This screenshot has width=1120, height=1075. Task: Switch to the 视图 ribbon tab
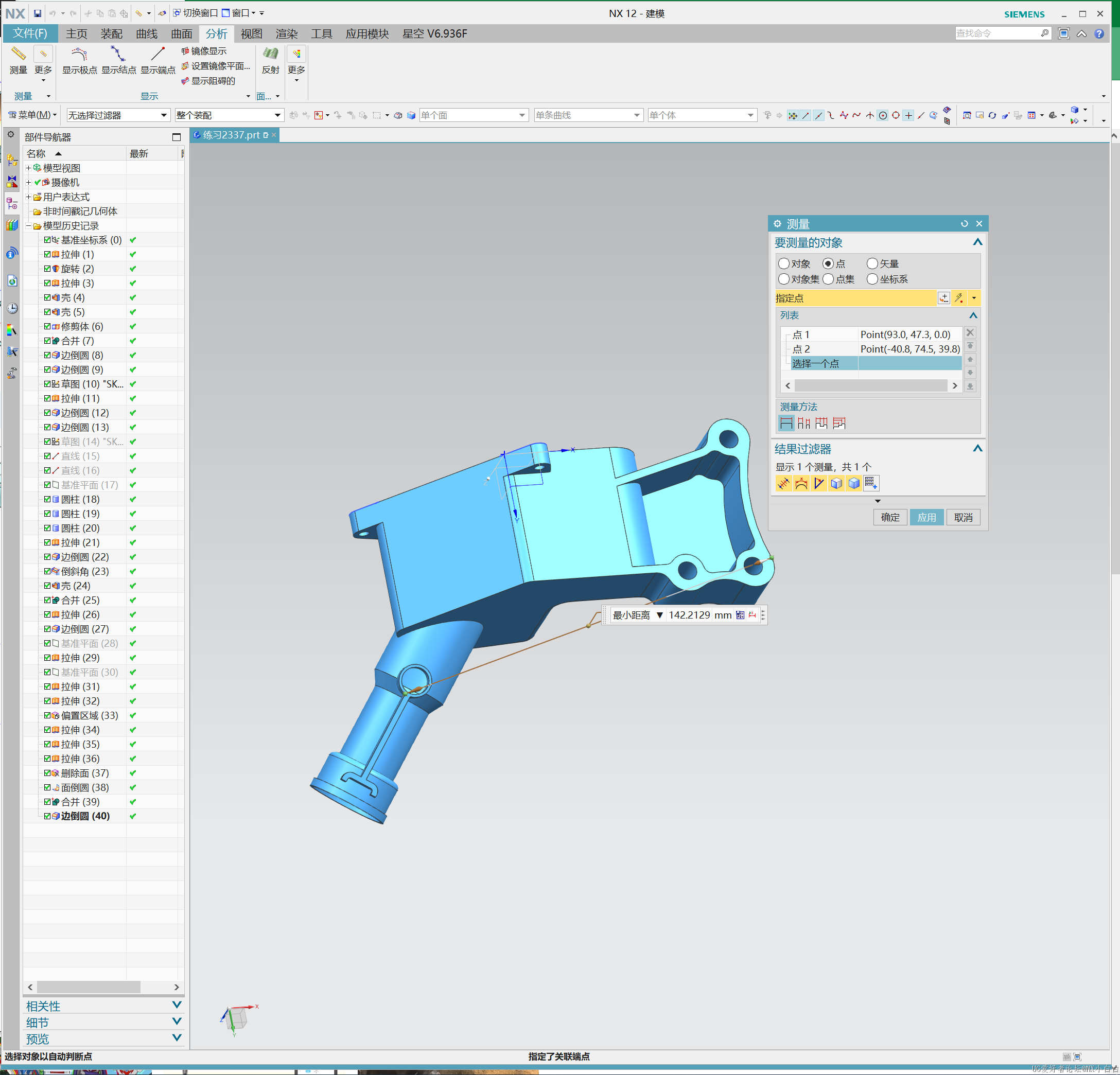(251, 33)
